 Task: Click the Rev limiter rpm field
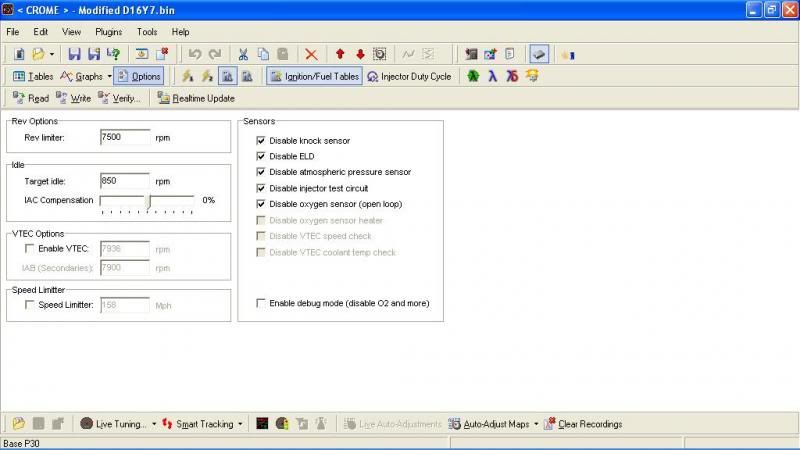pos(124,137)
